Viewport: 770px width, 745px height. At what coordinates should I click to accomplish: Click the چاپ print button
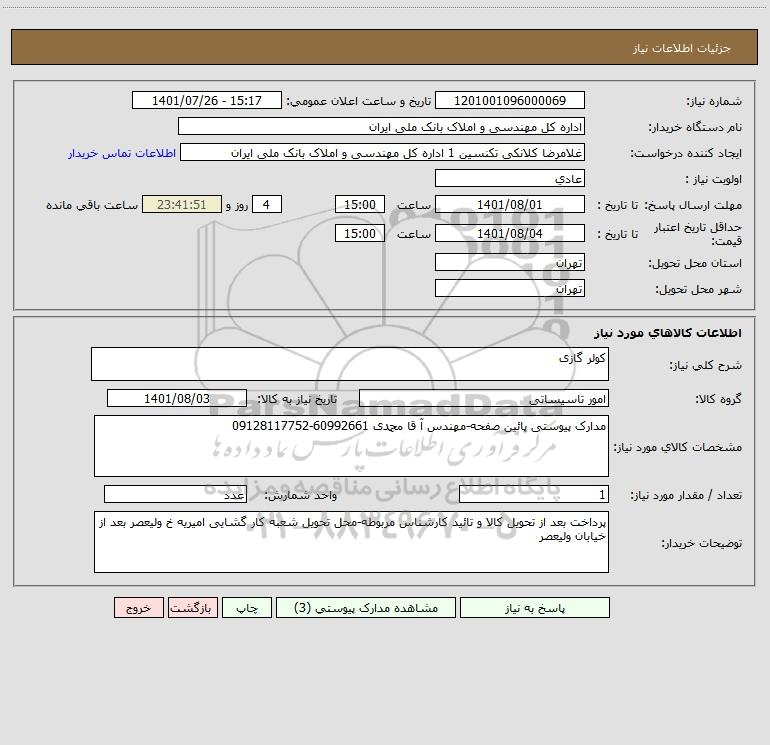point(247,608)
